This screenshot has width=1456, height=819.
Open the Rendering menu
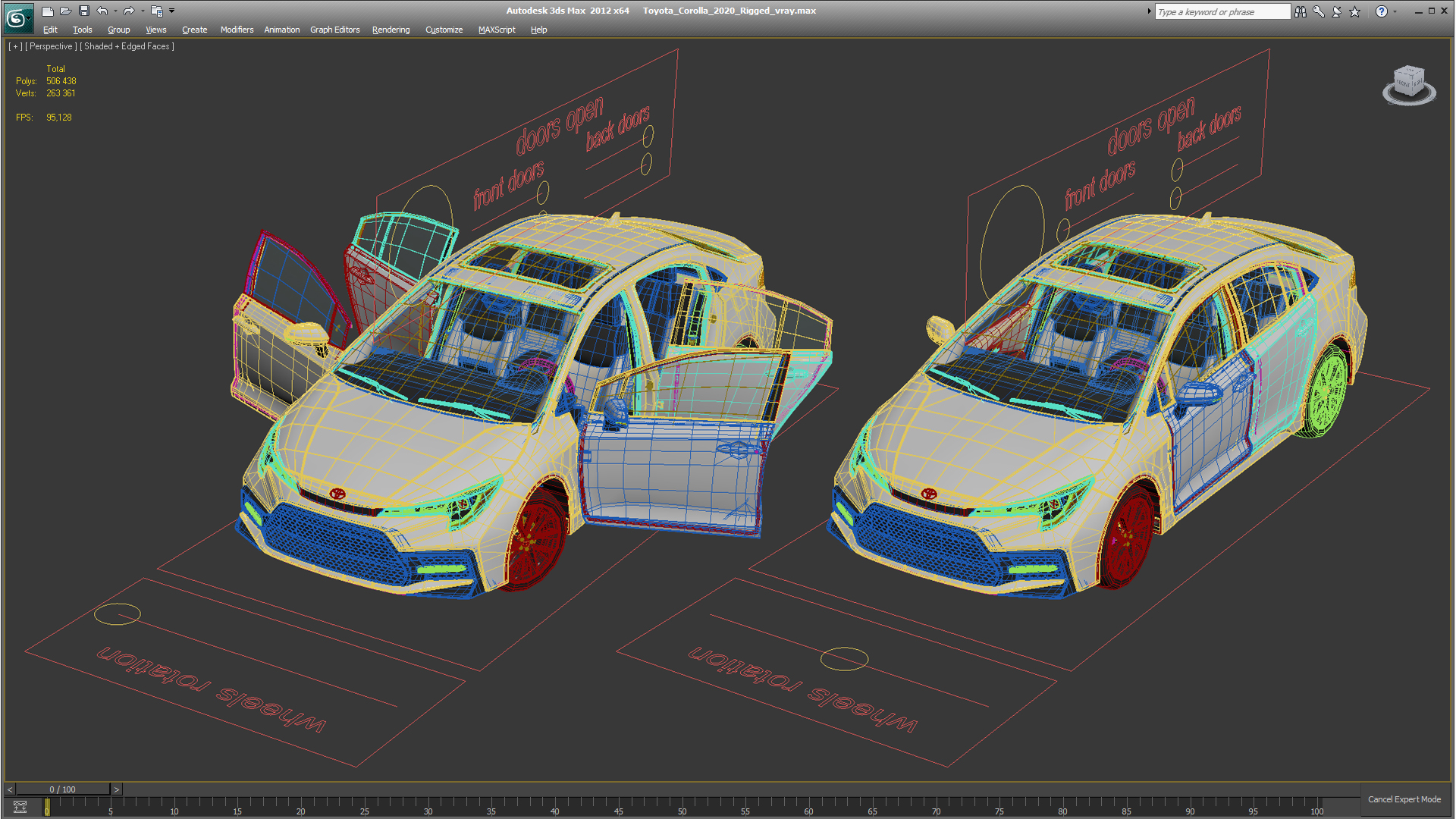[391, 30]
